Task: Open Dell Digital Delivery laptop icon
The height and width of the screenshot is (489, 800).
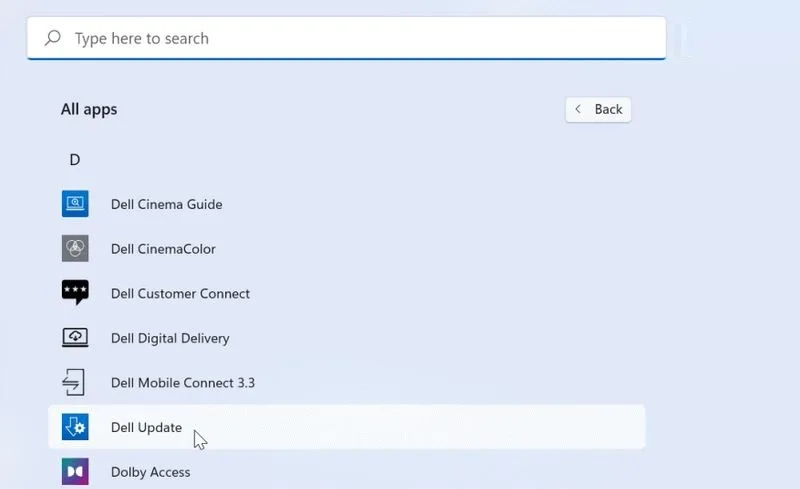Action: tap(75, 337)
